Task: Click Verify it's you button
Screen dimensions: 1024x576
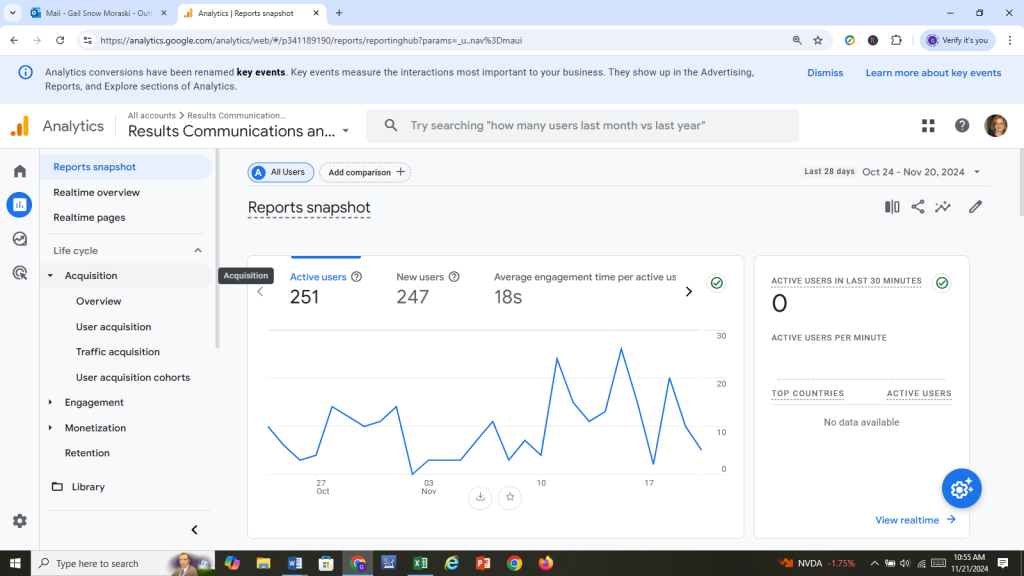Action: tap(957, 40)
